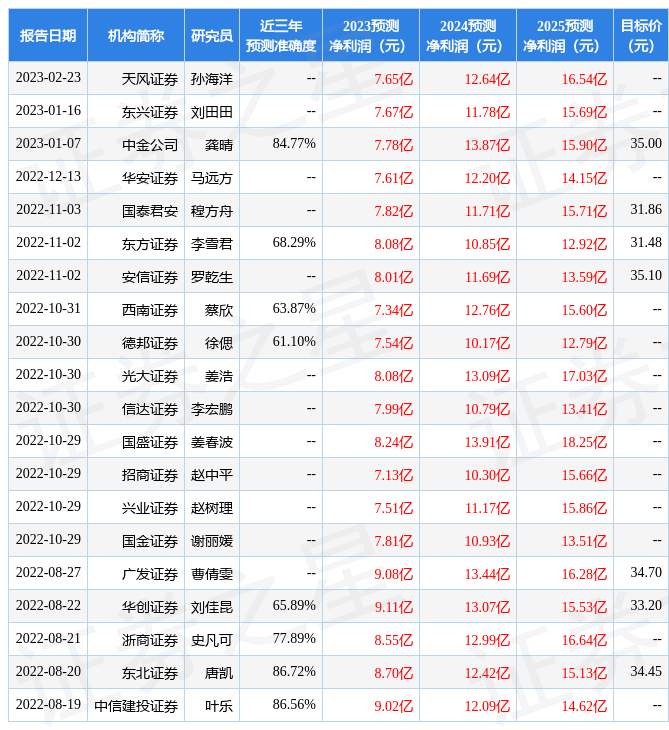Select the 2022-08-19 report date cell

point(48,705)
